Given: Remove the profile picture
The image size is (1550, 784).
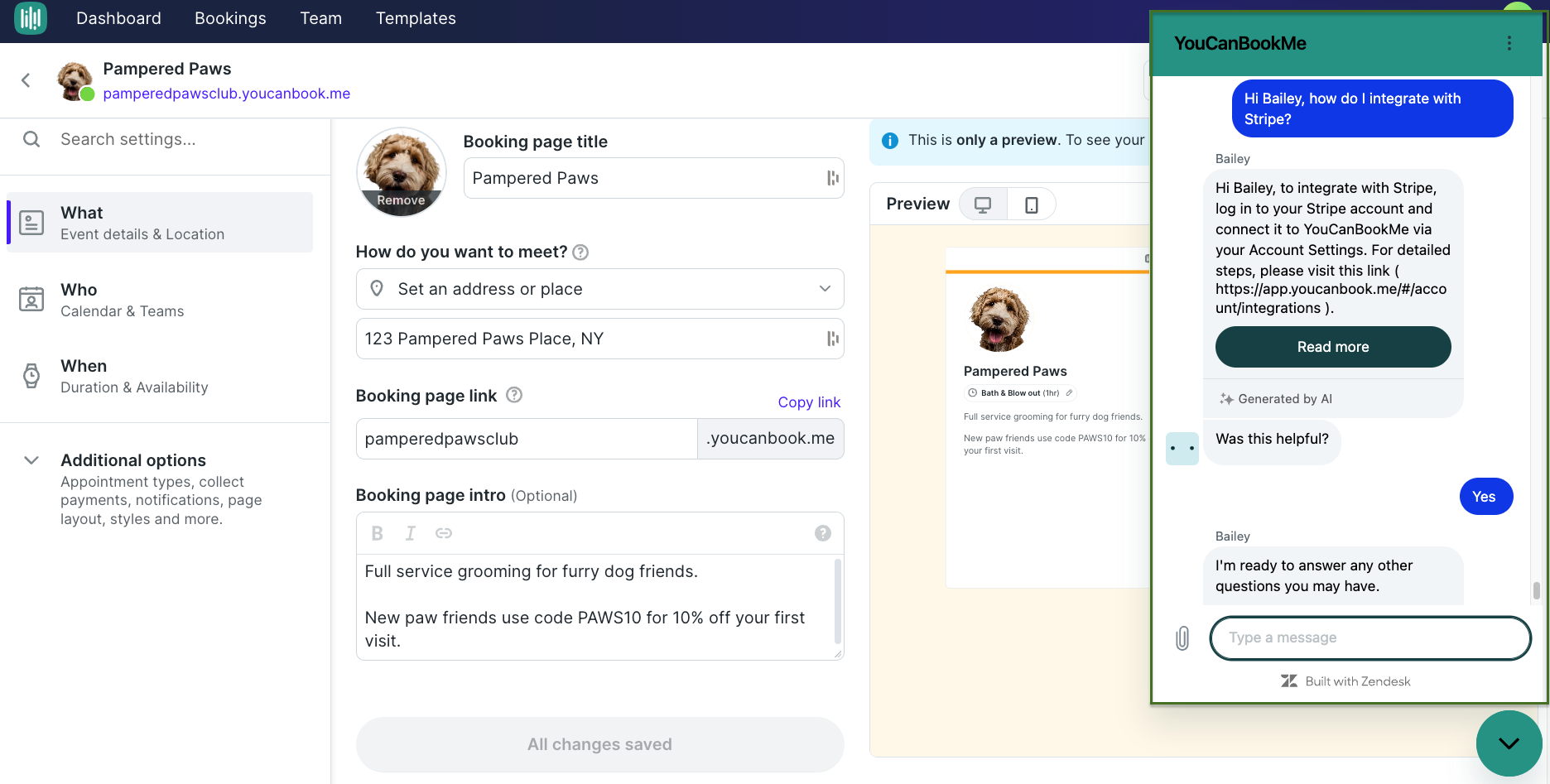Looking at the screenshot, I should (401, 200).
